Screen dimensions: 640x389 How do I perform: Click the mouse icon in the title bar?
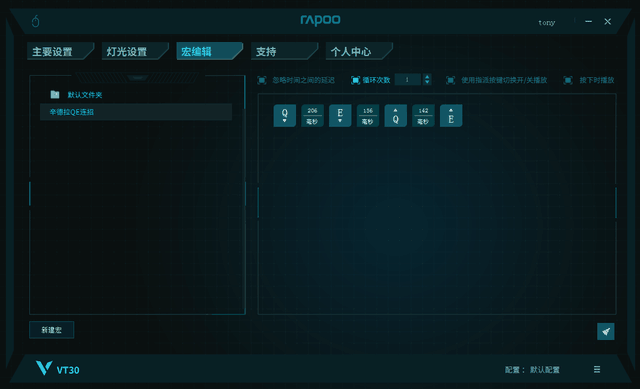click(x=36, y=21)
